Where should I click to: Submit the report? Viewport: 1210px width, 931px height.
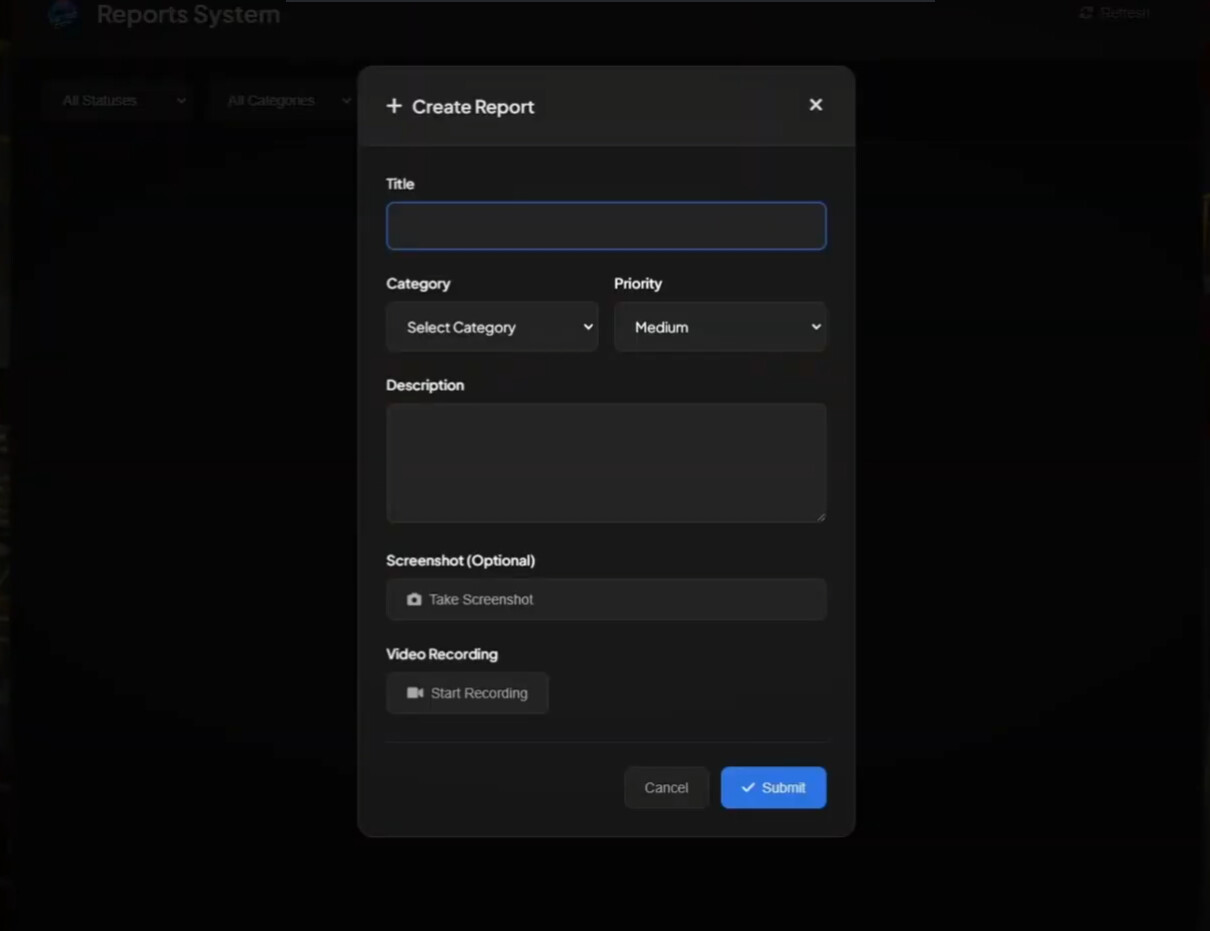(773, 788)
